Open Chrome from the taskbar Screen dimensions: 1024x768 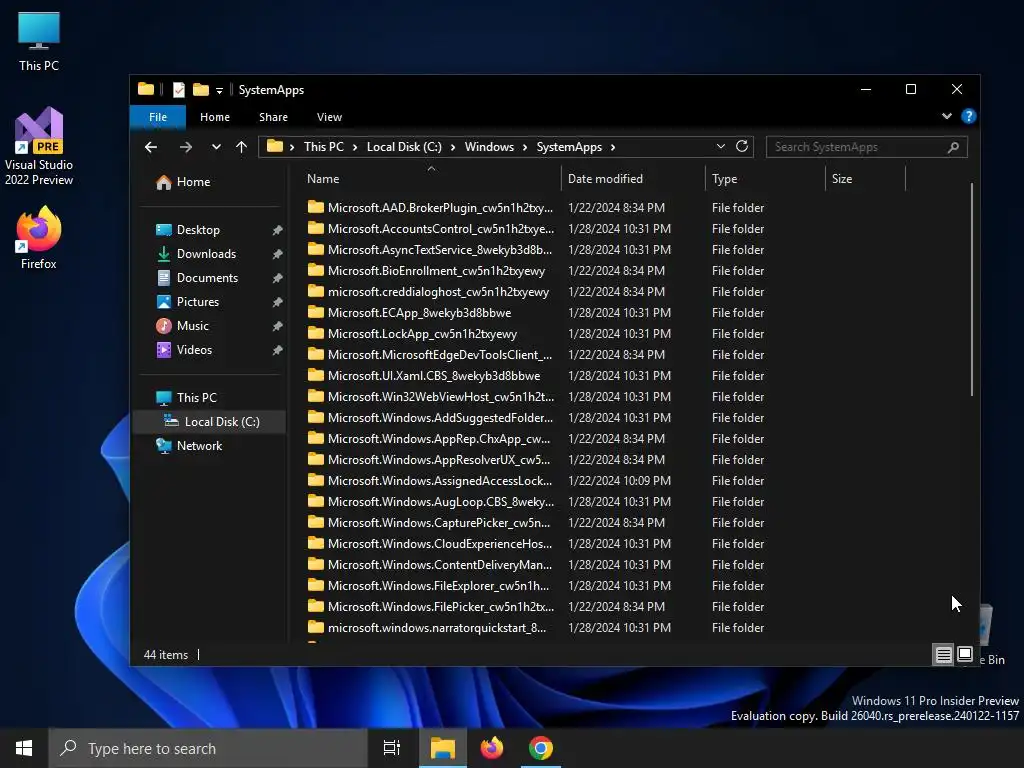click(x=541, y=748)
